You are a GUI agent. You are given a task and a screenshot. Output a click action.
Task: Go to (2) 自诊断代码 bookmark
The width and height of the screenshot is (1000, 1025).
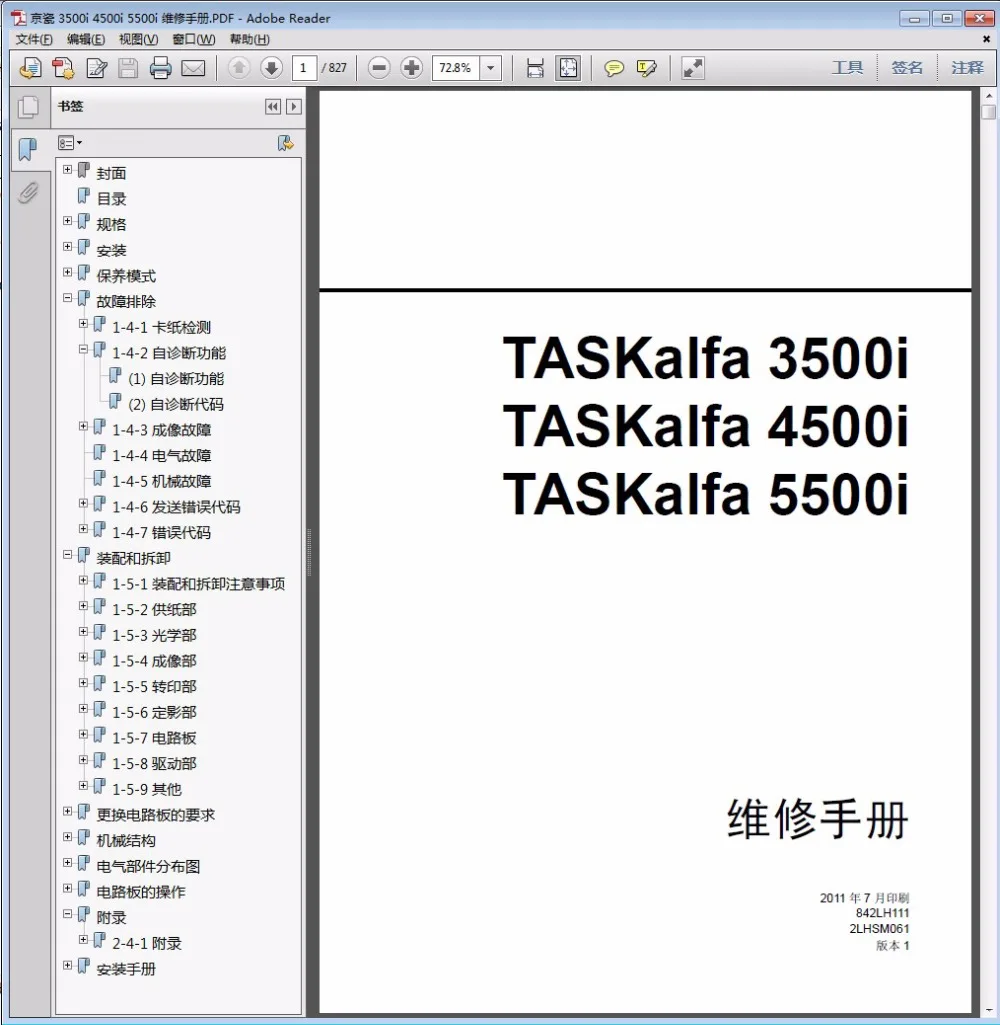pyautogui.click(x=176, y=405)
